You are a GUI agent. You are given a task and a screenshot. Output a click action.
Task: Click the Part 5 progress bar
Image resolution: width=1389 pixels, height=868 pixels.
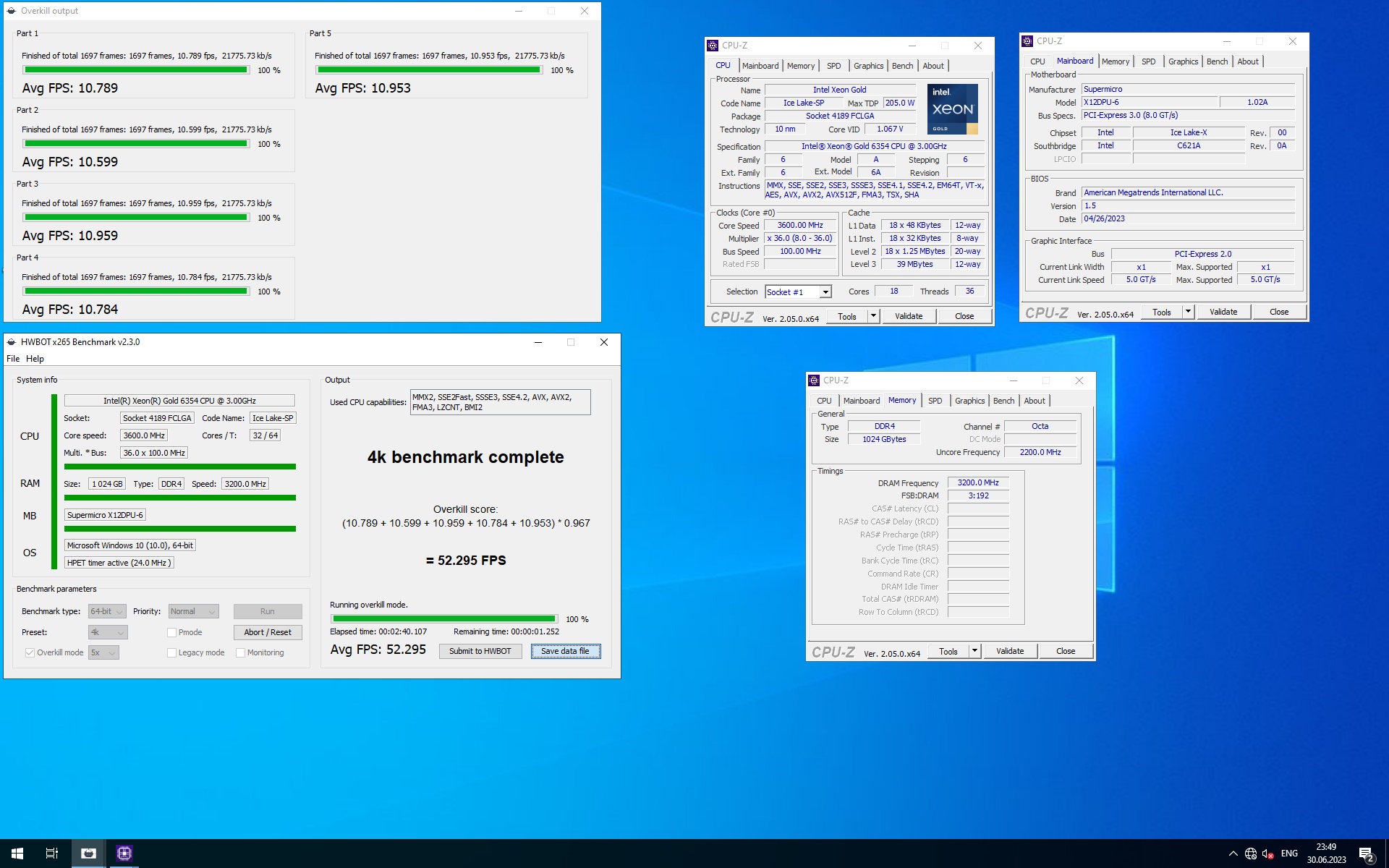428,70
